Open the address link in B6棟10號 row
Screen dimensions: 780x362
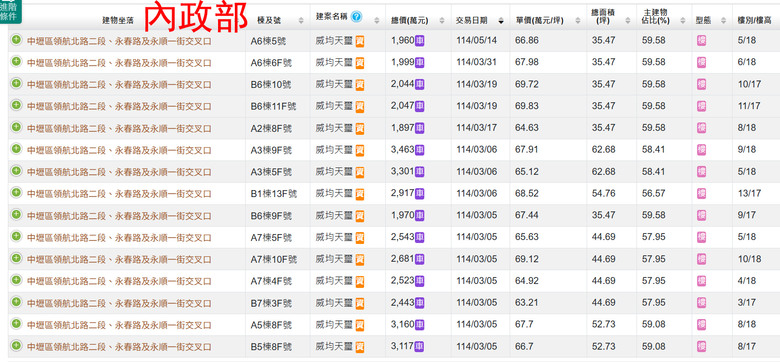point(119,85)
